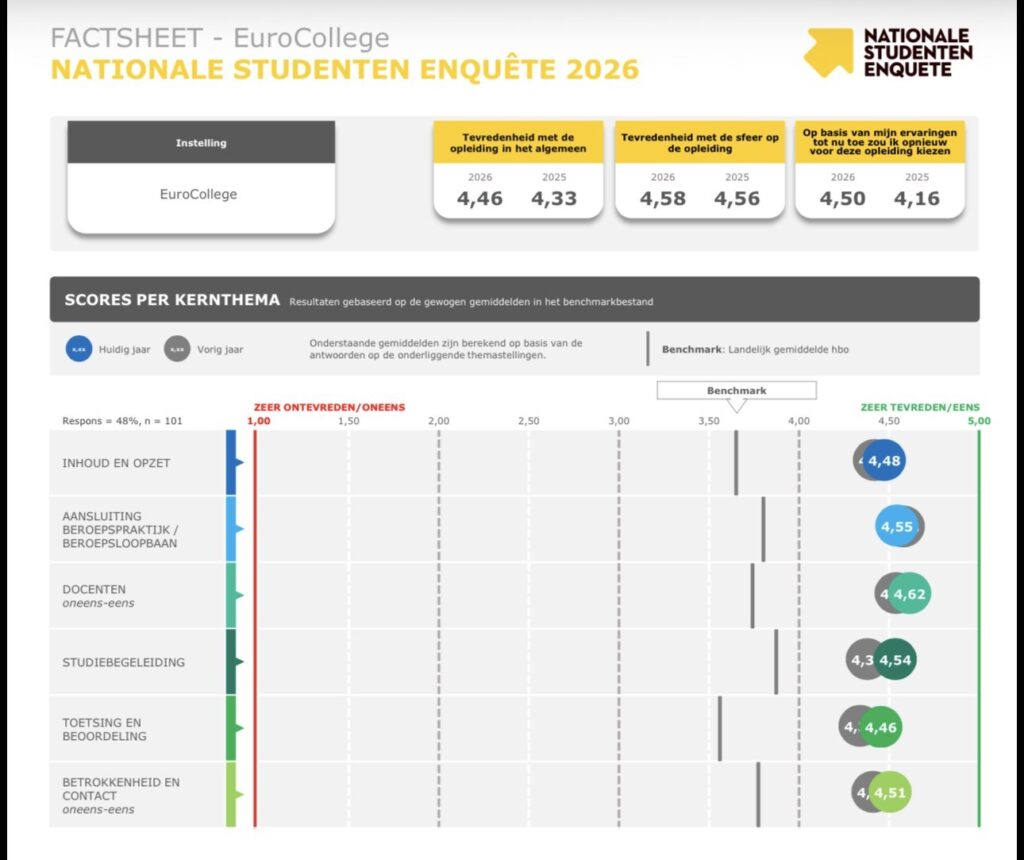Click the 4,58 sfeer score
1024x860 pixels.
pyautogui.click(x=663, y=199)
